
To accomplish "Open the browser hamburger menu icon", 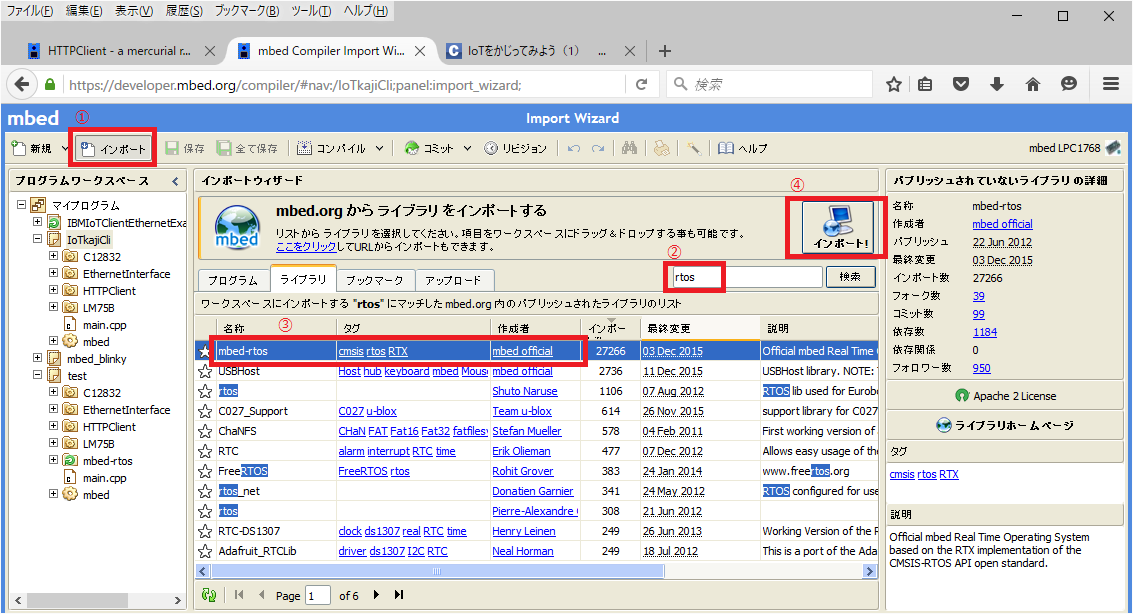I will [x=1111, y=85].
